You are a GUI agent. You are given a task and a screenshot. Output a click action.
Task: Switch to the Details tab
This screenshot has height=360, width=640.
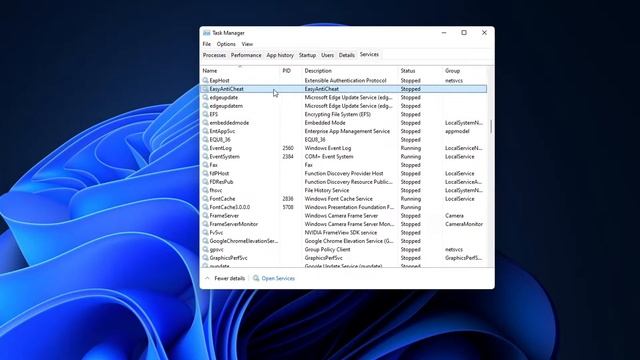click(x=347, y=55)
